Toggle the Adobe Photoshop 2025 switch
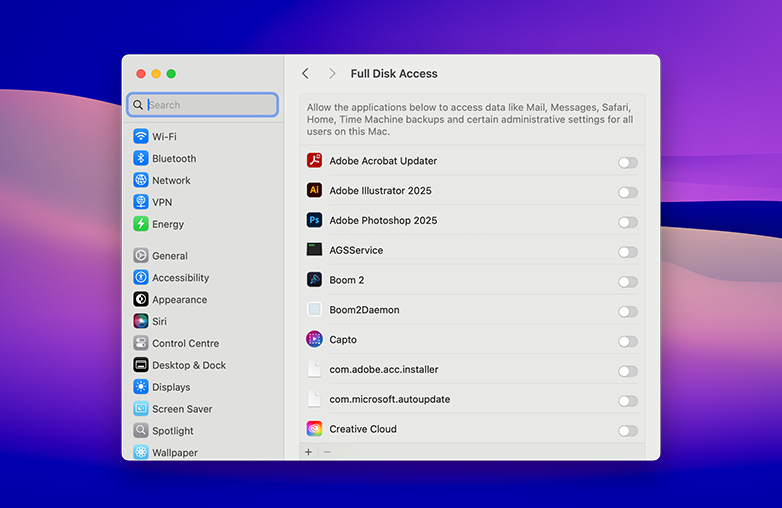The height and width of the screenshot is (508, 782). click(628, 222)
